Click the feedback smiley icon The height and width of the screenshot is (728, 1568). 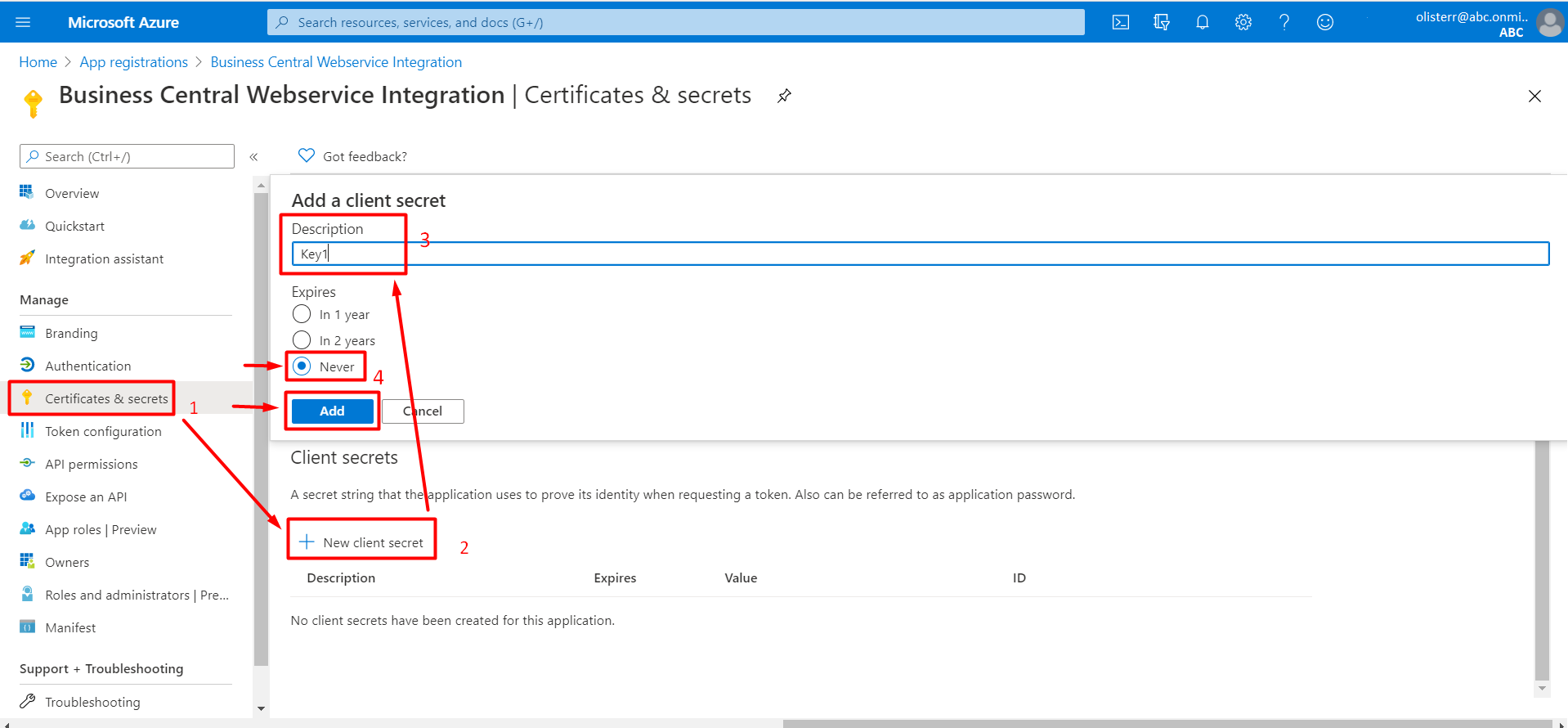(1325, 22)
